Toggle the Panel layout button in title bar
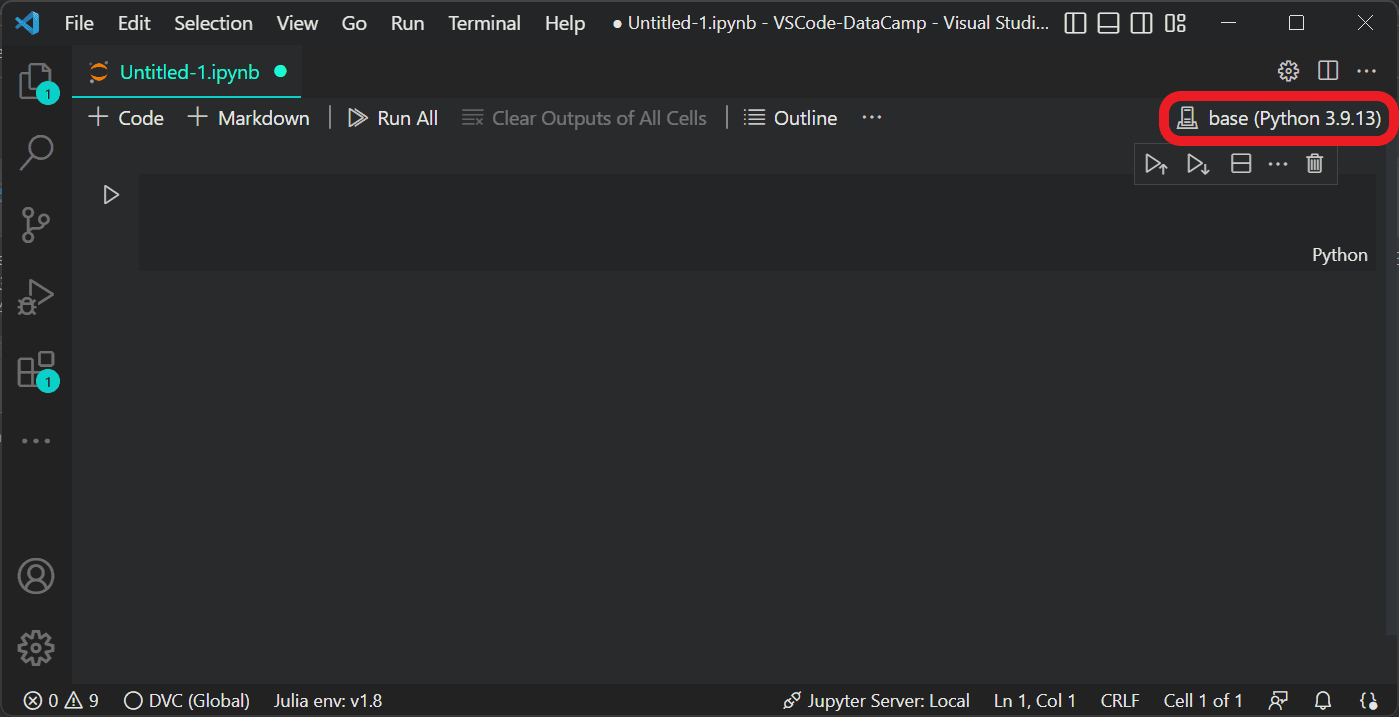This screenshot has height=717, width=1399. 1108,23
